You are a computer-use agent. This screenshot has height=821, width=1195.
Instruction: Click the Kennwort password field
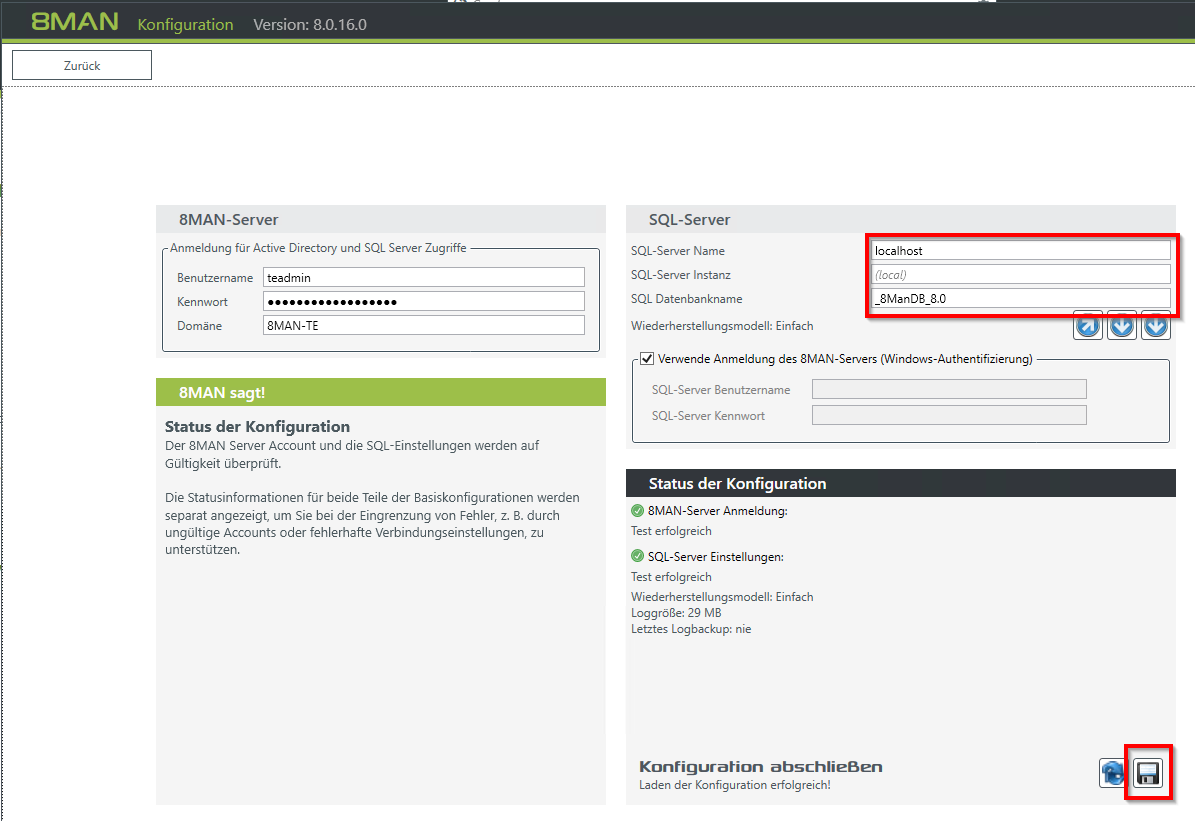pyautogui.click(x=422, y=300)
